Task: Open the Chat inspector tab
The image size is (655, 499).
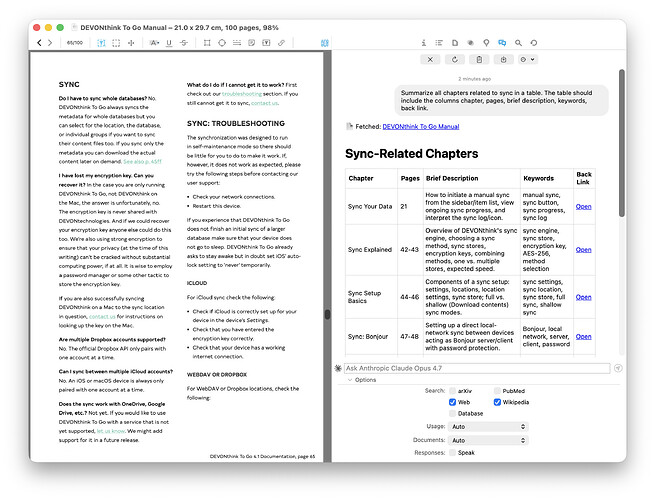Action: [502, 43]
